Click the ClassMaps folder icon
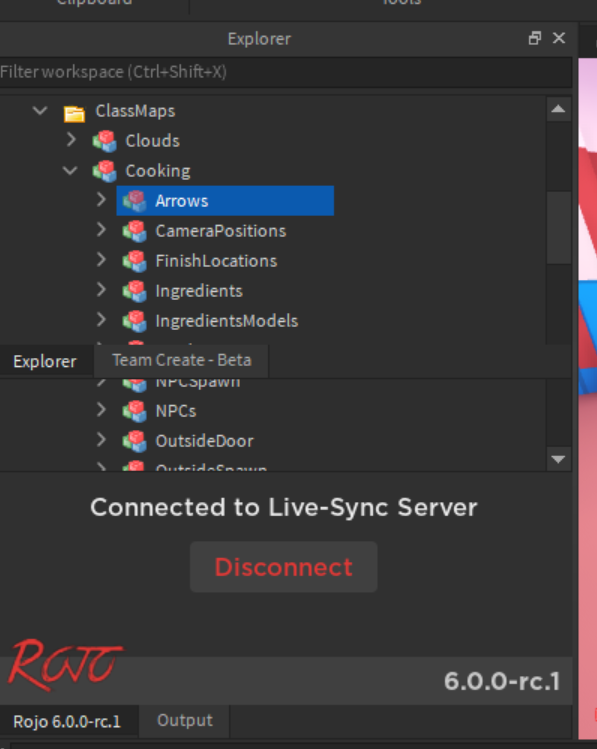Viewport: 597px width, 749px height. pyautogui.click(x=74, y=113)
